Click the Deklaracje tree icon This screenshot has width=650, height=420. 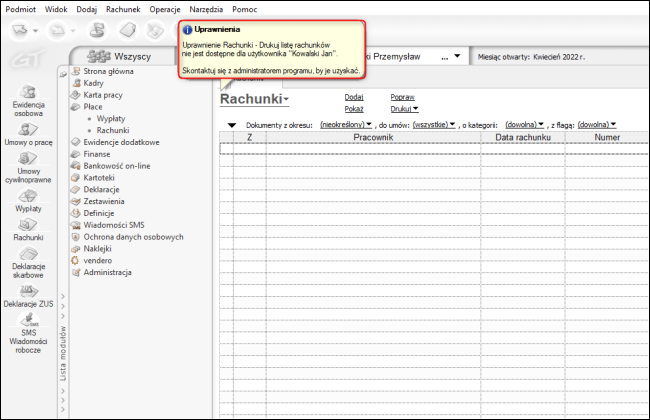pyautogui.click(x=75, y=189)
